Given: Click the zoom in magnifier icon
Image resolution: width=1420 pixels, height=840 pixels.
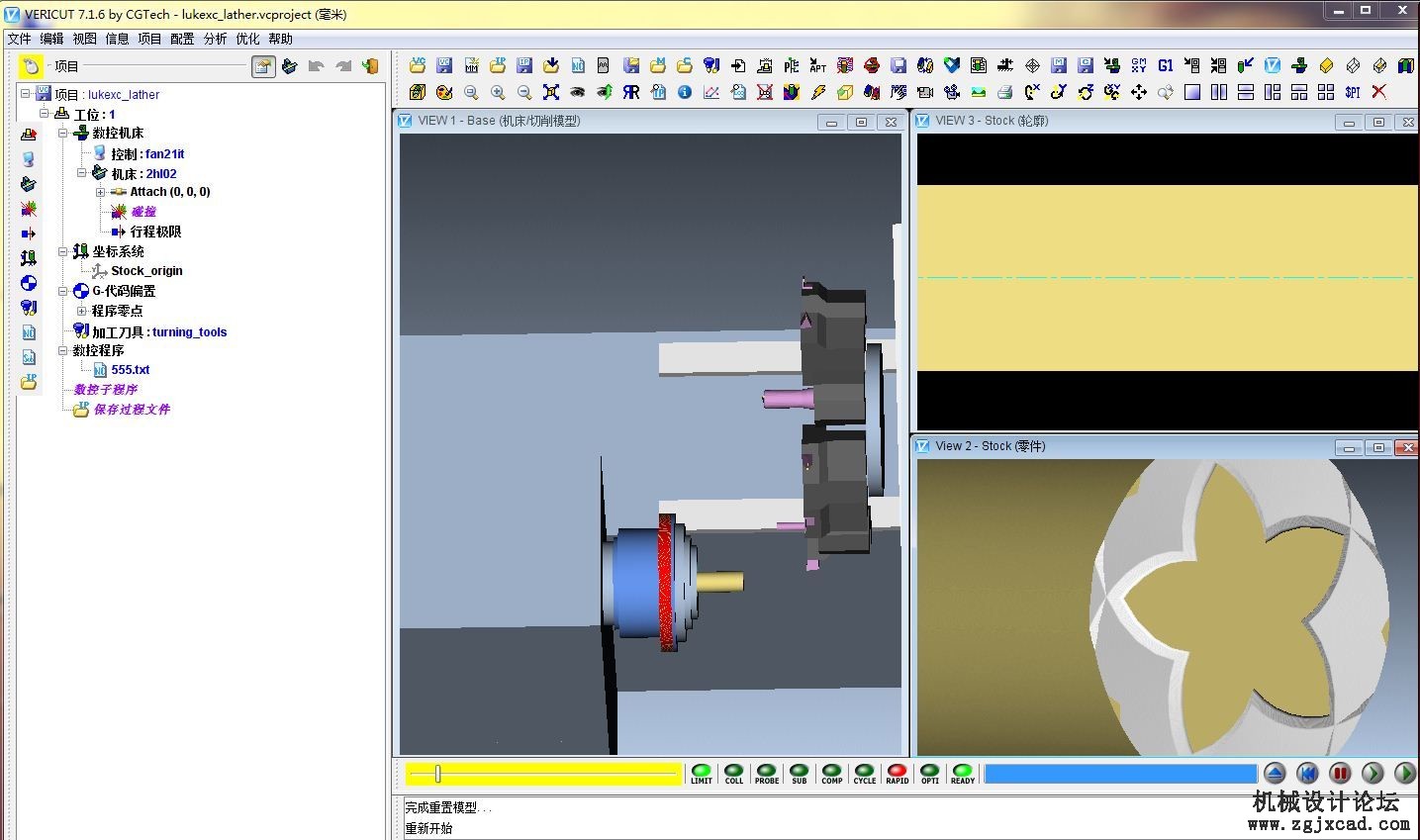Looking at the screenshot, I should click(x=498, y=92).
